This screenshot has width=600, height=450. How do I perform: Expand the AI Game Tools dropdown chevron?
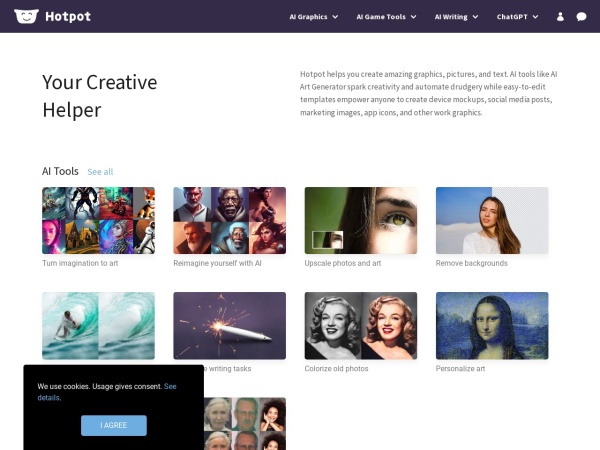click(x=413, y=17)
